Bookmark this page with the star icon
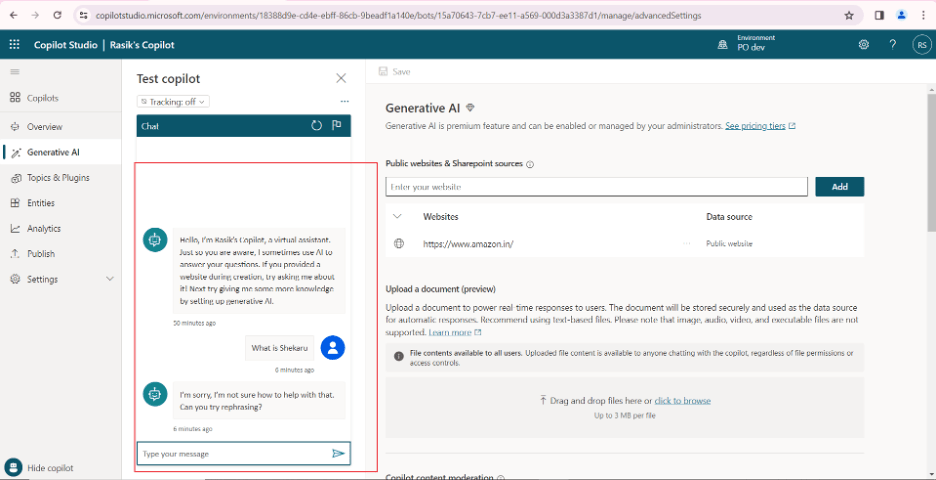 (849, 15)
